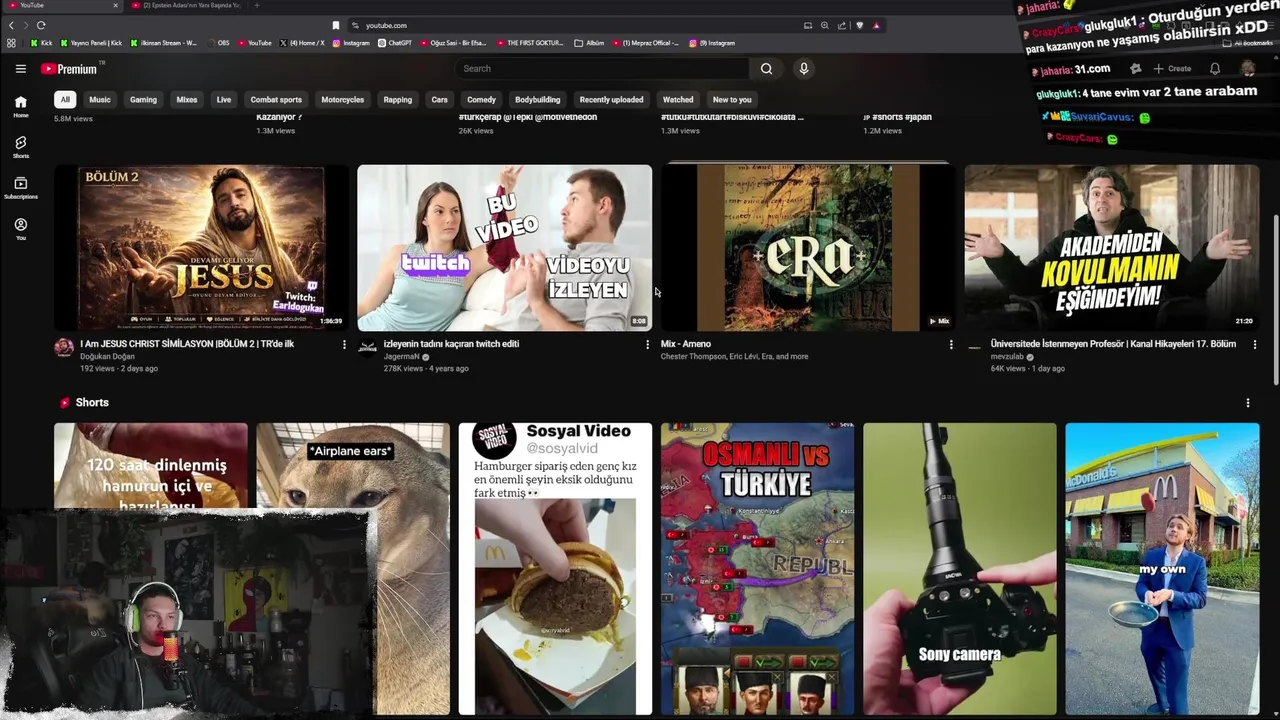
Task: Select the Combat sports filter chip
Action: tap(276, 100)
